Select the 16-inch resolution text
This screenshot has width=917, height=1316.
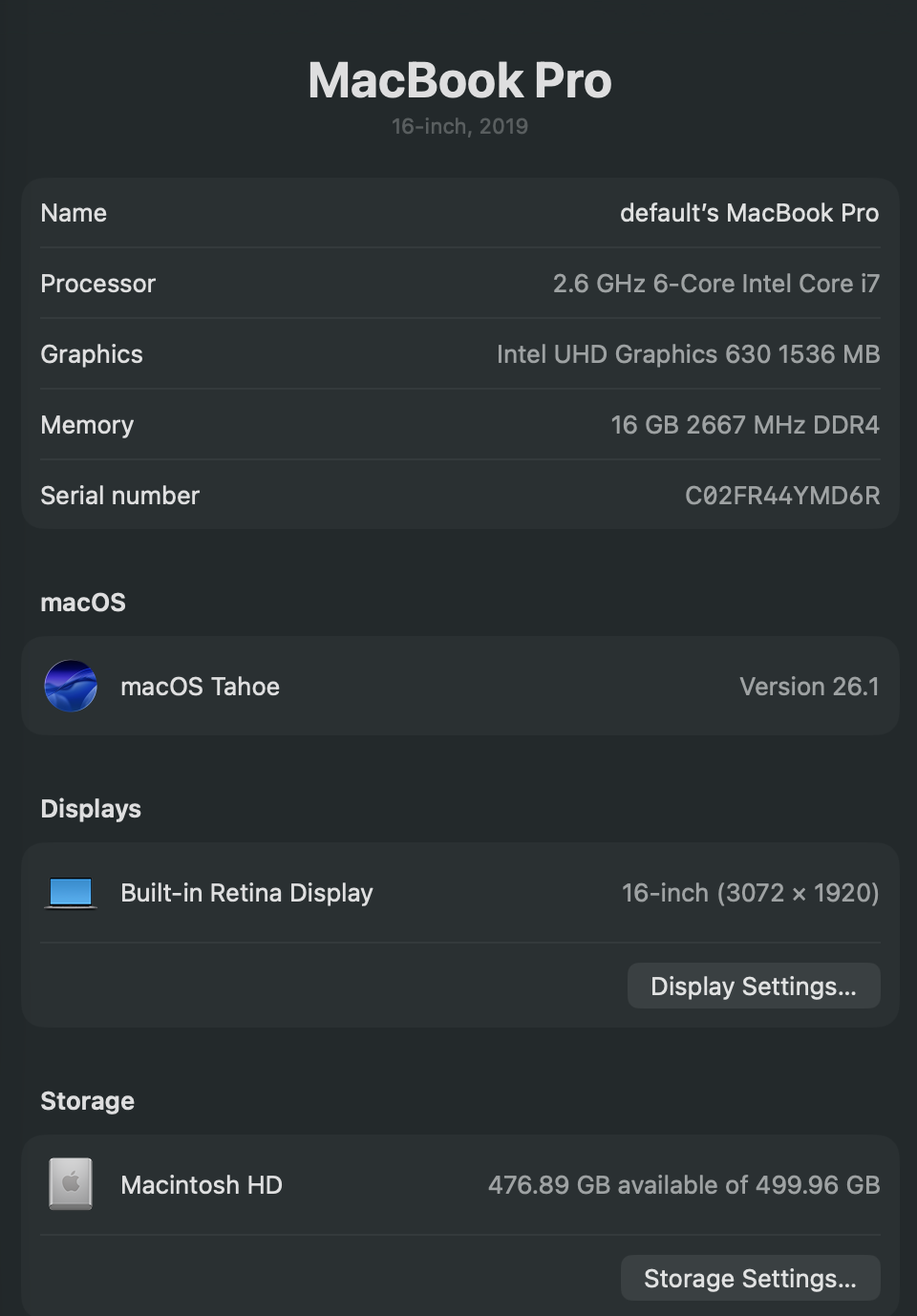point(750,892)
